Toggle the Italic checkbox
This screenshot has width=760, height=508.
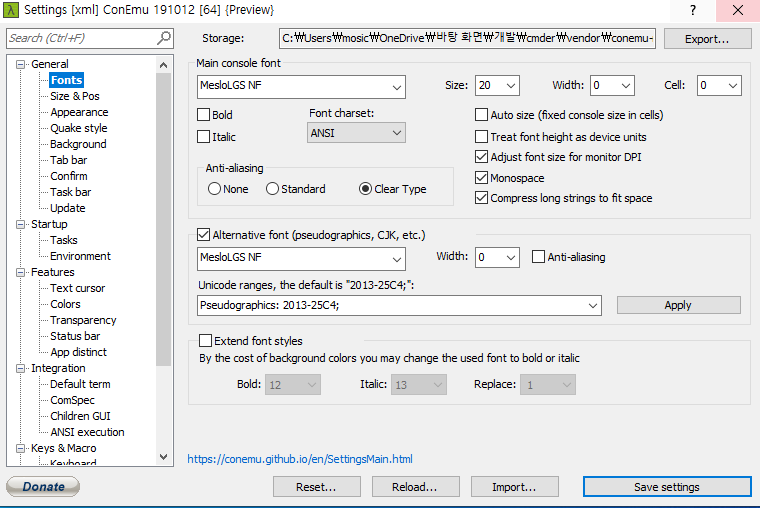click(204, 137)
